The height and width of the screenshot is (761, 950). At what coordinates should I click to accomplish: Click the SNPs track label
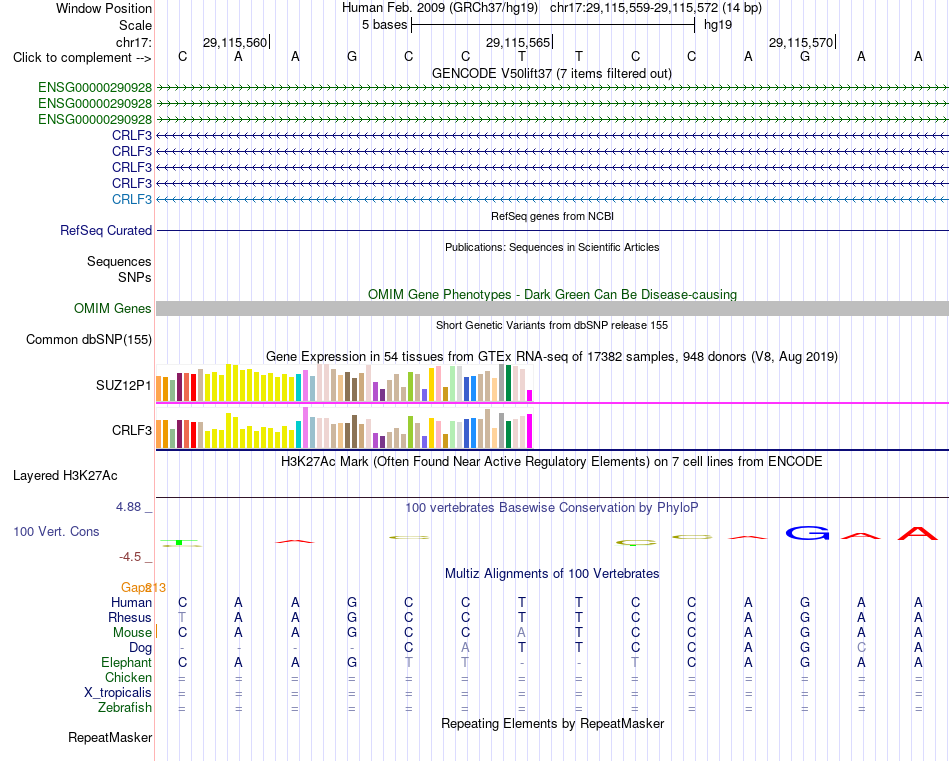point(135,277)
